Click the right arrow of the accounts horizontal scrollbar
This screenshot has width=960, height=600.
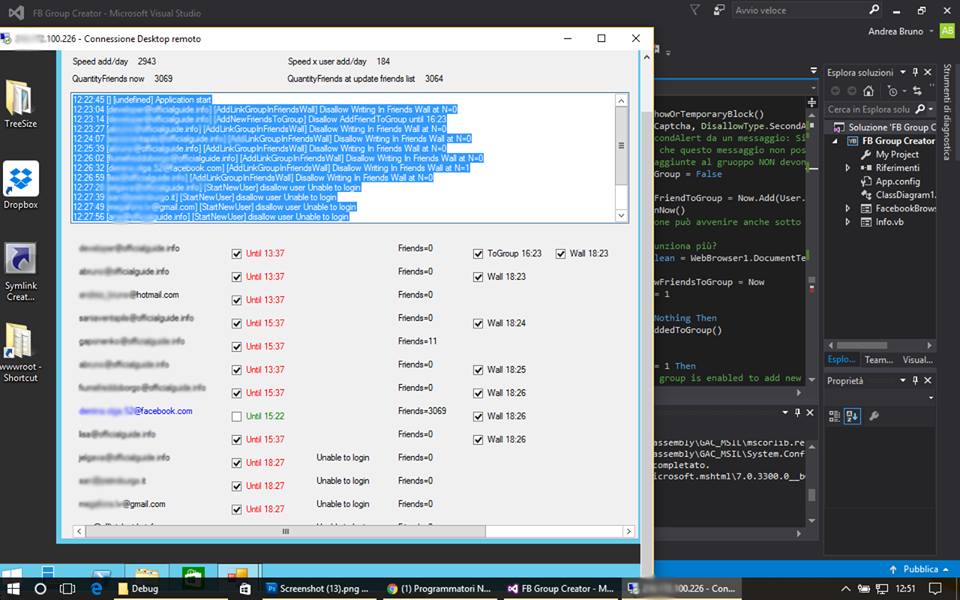[629, 531]
